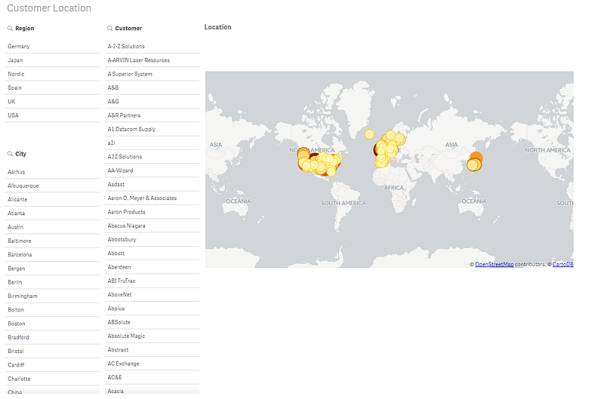The width and height of the screenshot is (604, 399).
Task: Select Albuquerque in City list
Action: [x=52, y=186]
